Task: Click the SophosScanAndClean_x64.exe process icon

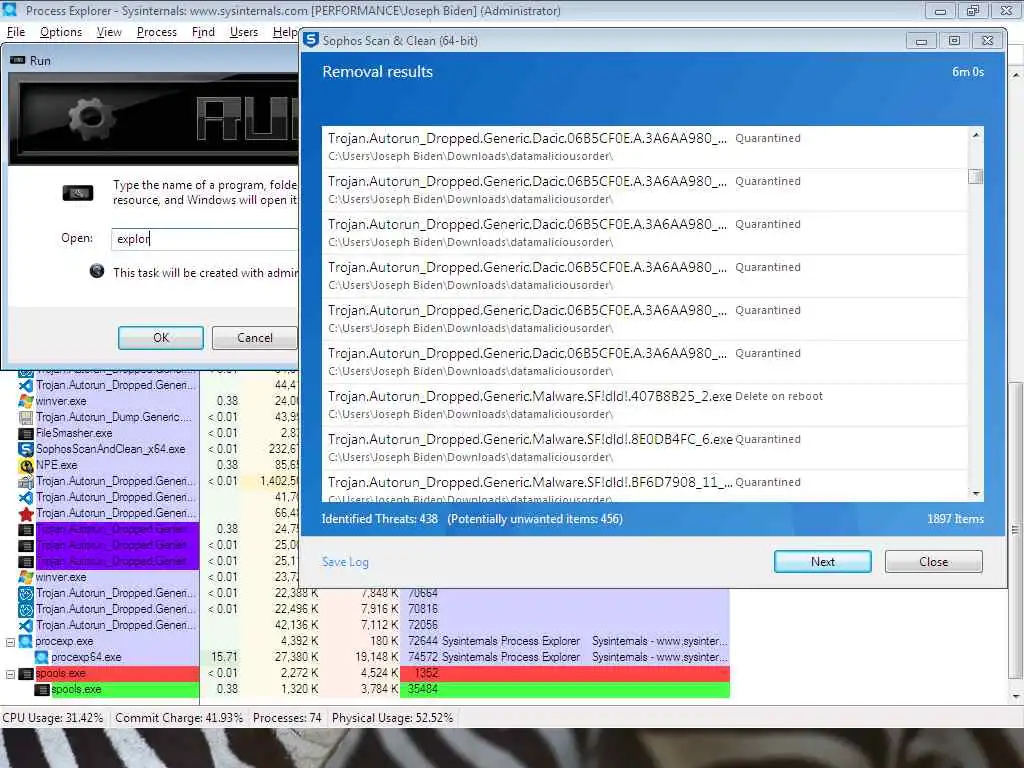Action: tap(25, 449)
